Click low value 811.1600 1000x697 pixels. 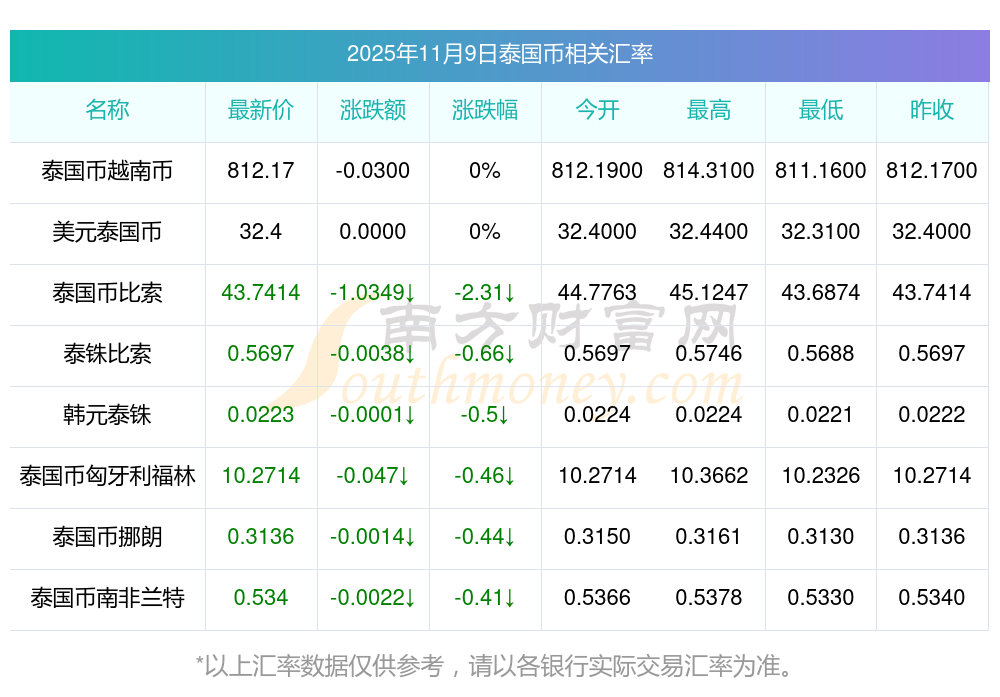point(821,171)
